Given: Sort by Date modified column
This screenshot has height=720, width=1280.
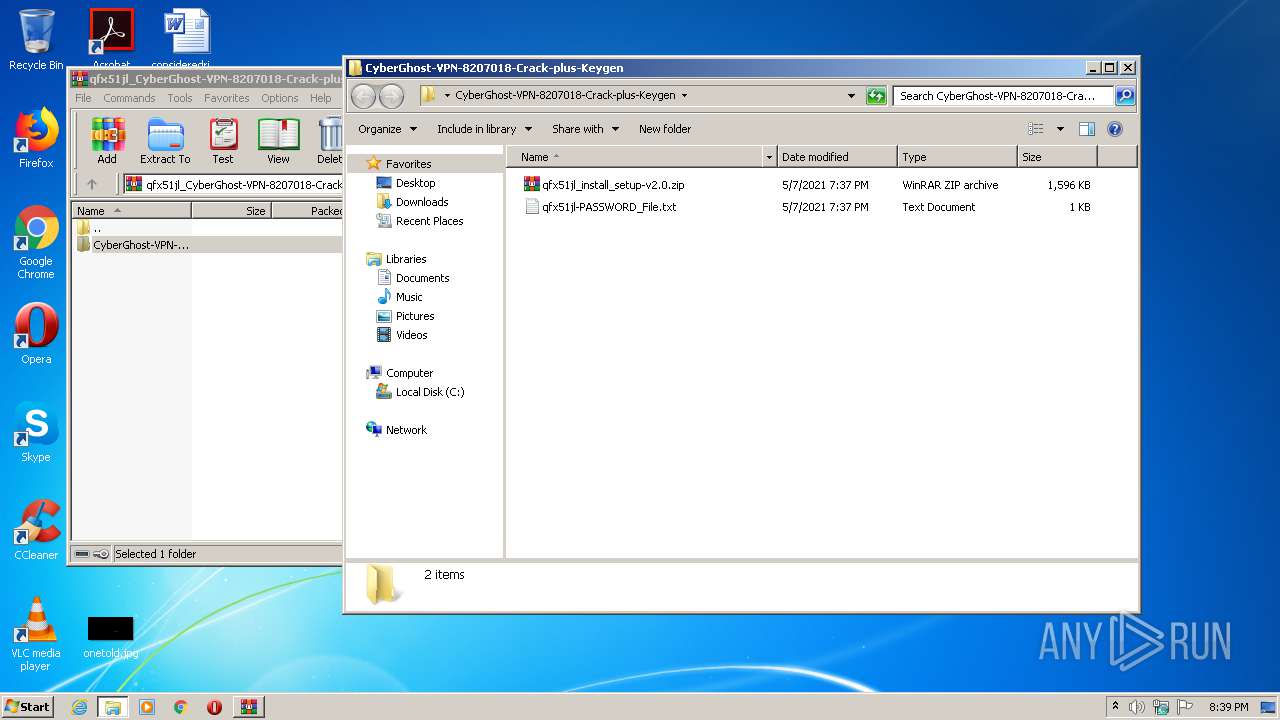Looking at the screenshot, I should 836,157.
